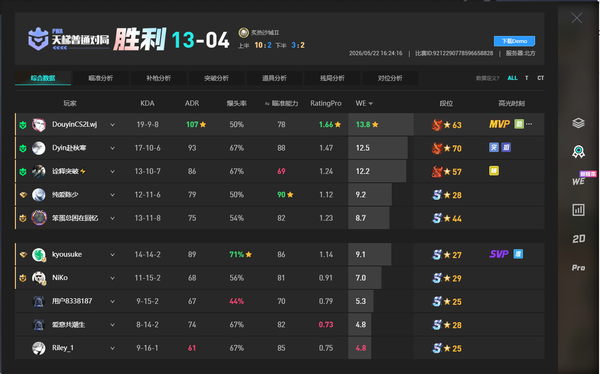Image resolution: width=600 pixels, height=374 pixels.
Task: Open Riley_1's avatar
Action: pos(39,348)
